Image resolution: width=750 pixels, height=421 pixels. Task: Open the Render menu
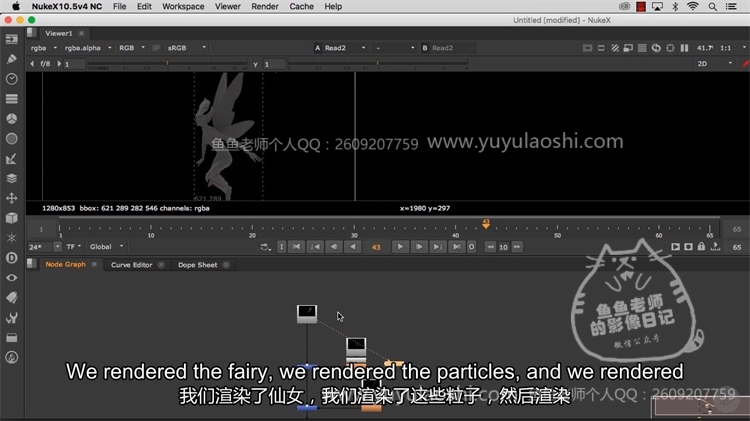[265, 7]
